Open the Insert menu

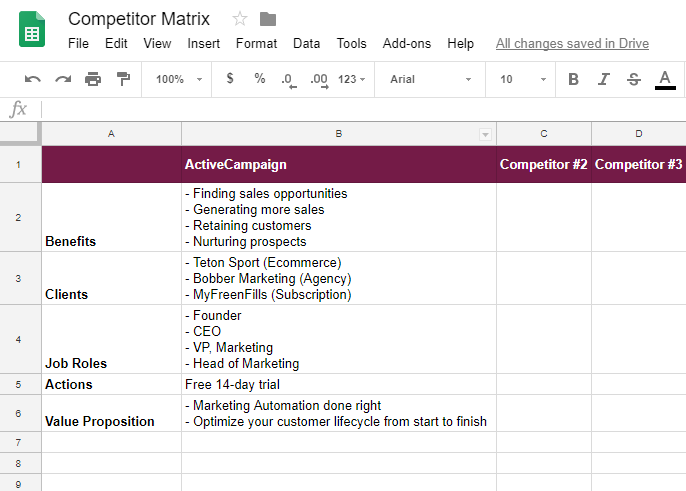203,43
